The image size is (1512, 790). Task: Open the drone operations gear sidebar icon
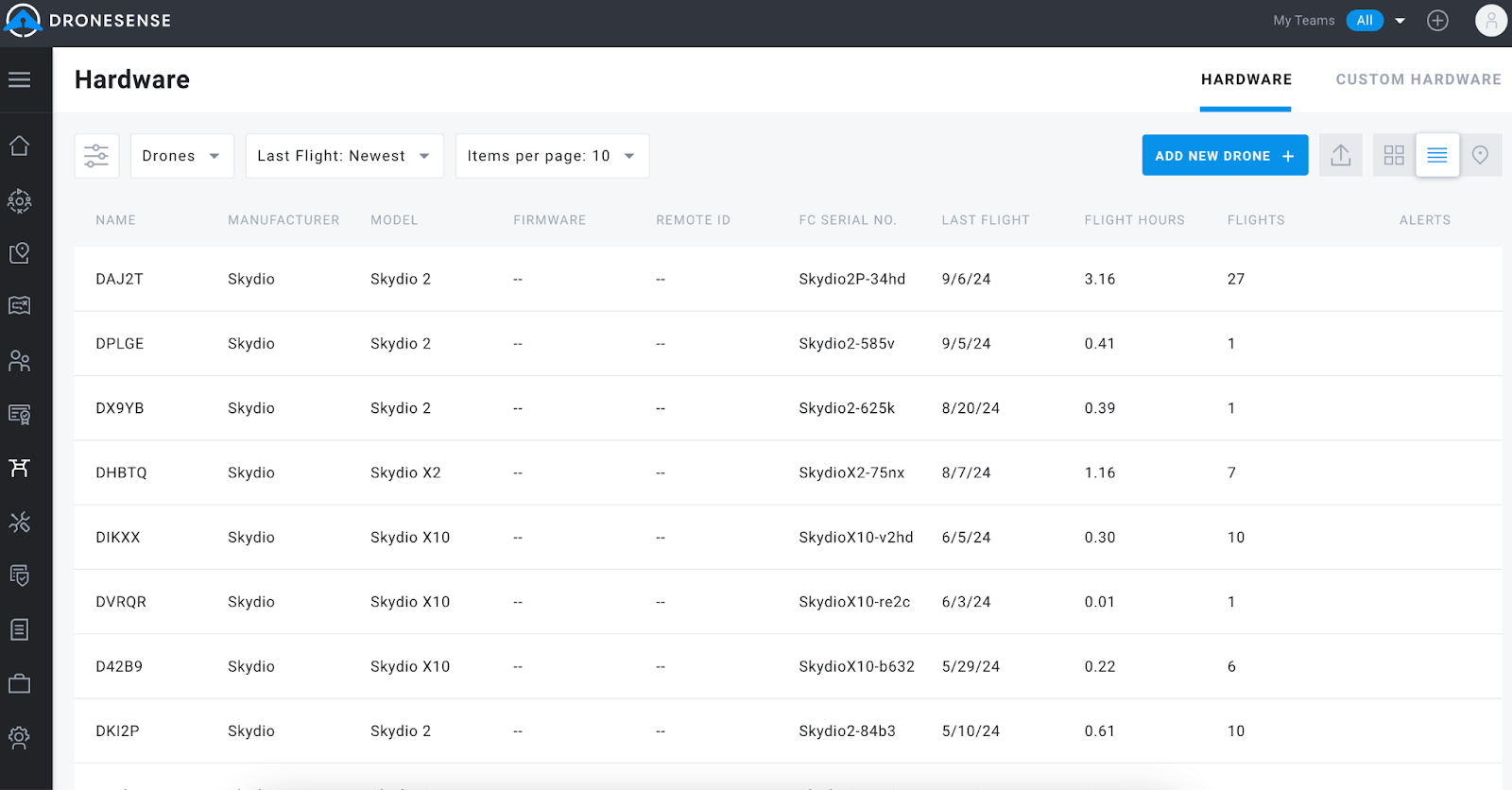pyautogui.click(x=19, y=200)
